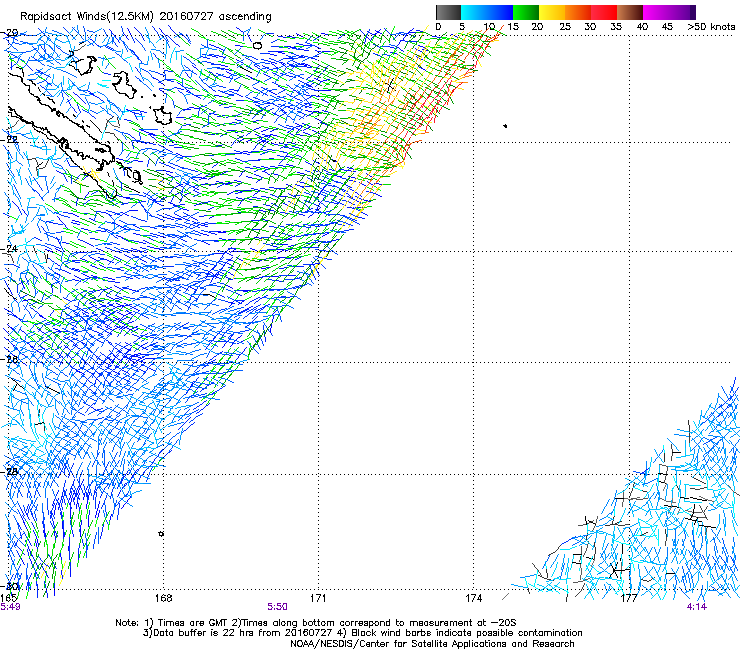Click the blue 5-15 knots legend swatch
Viewport: 740px width, 650px height.
[487, 12]
